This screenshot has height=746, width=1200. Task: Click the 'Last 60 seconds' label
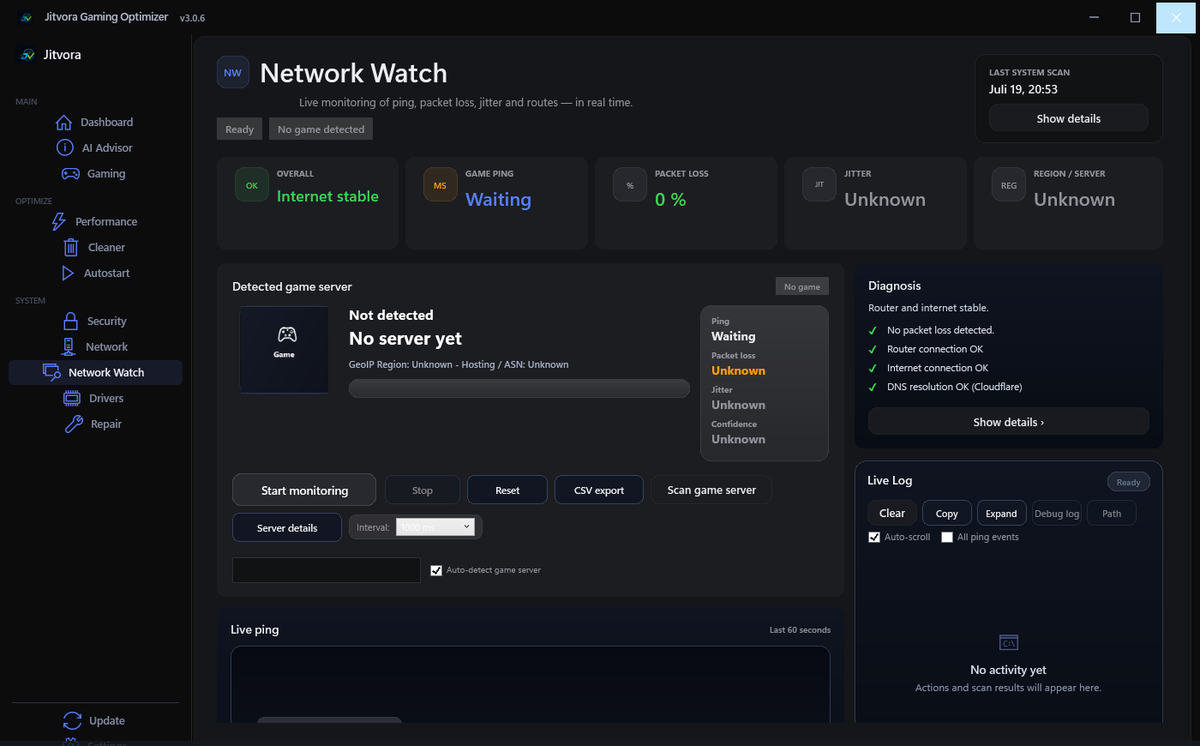800,630
